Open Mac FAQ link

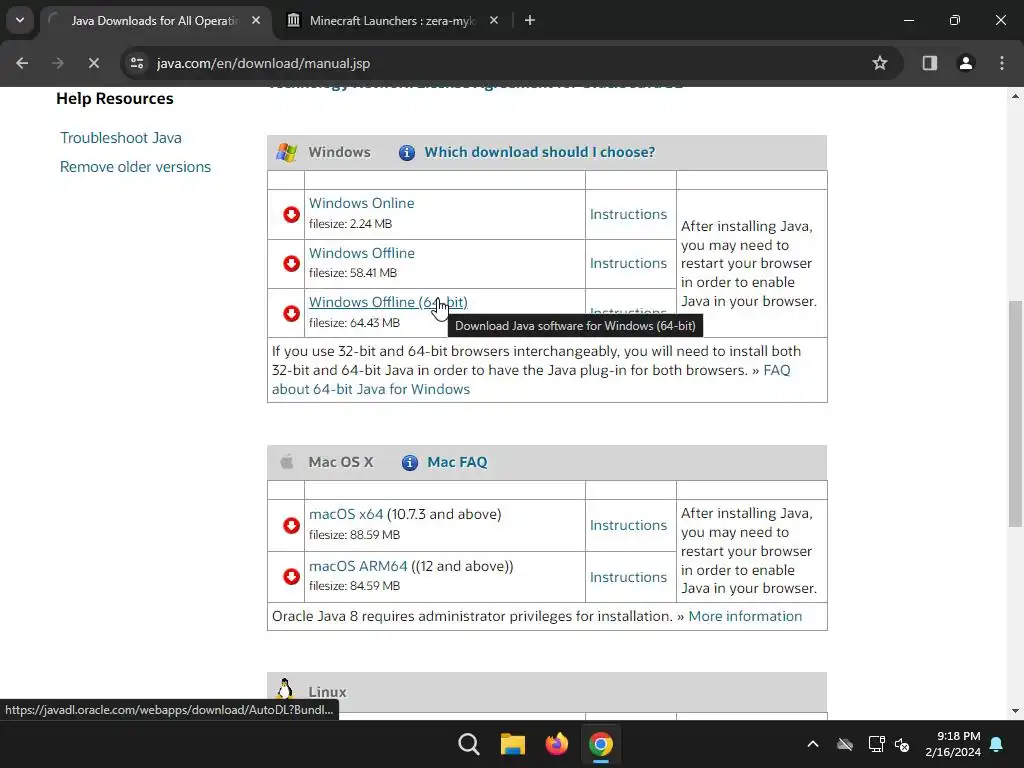[457, 462]
